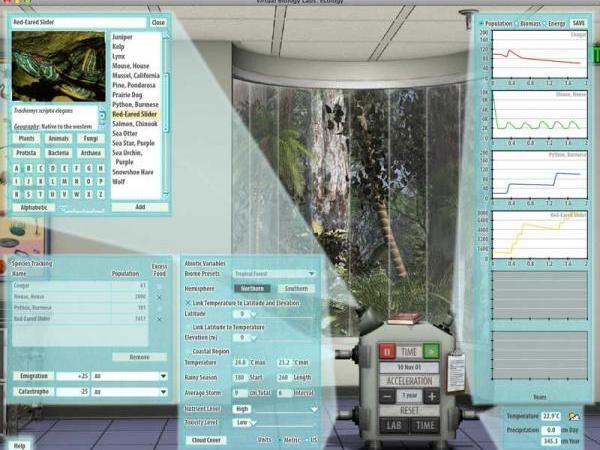Toggle excess food for Mouse, House
600x450 pixels.
pos(159,297)
